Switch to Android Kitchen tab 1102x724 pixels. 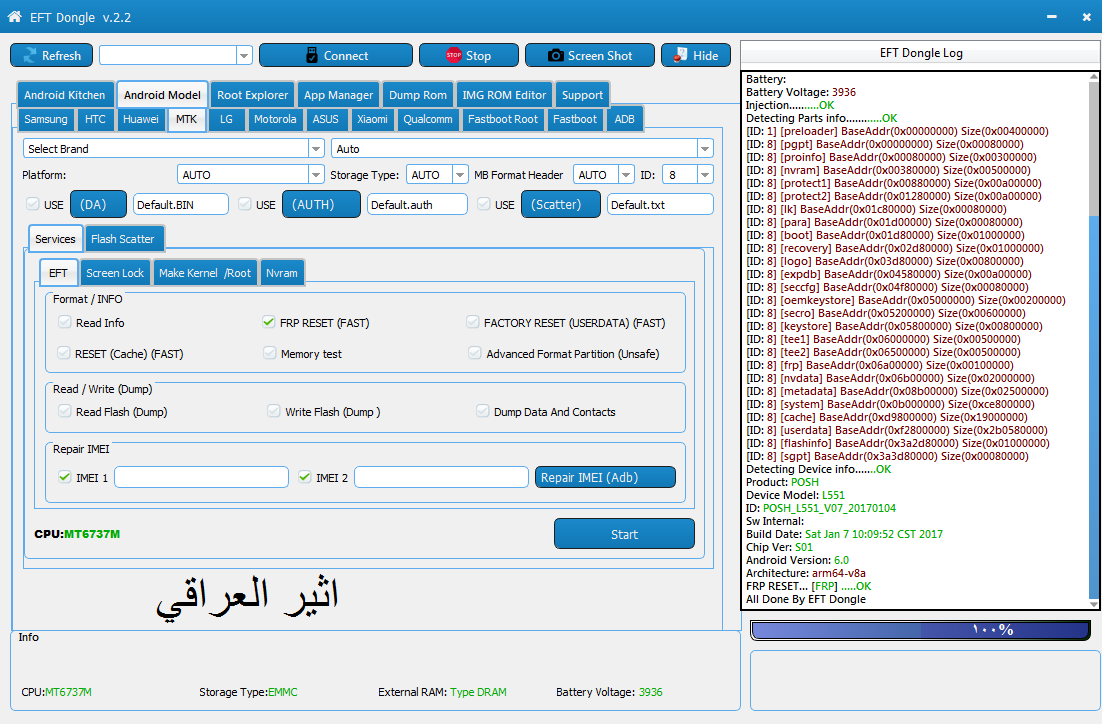65,95
